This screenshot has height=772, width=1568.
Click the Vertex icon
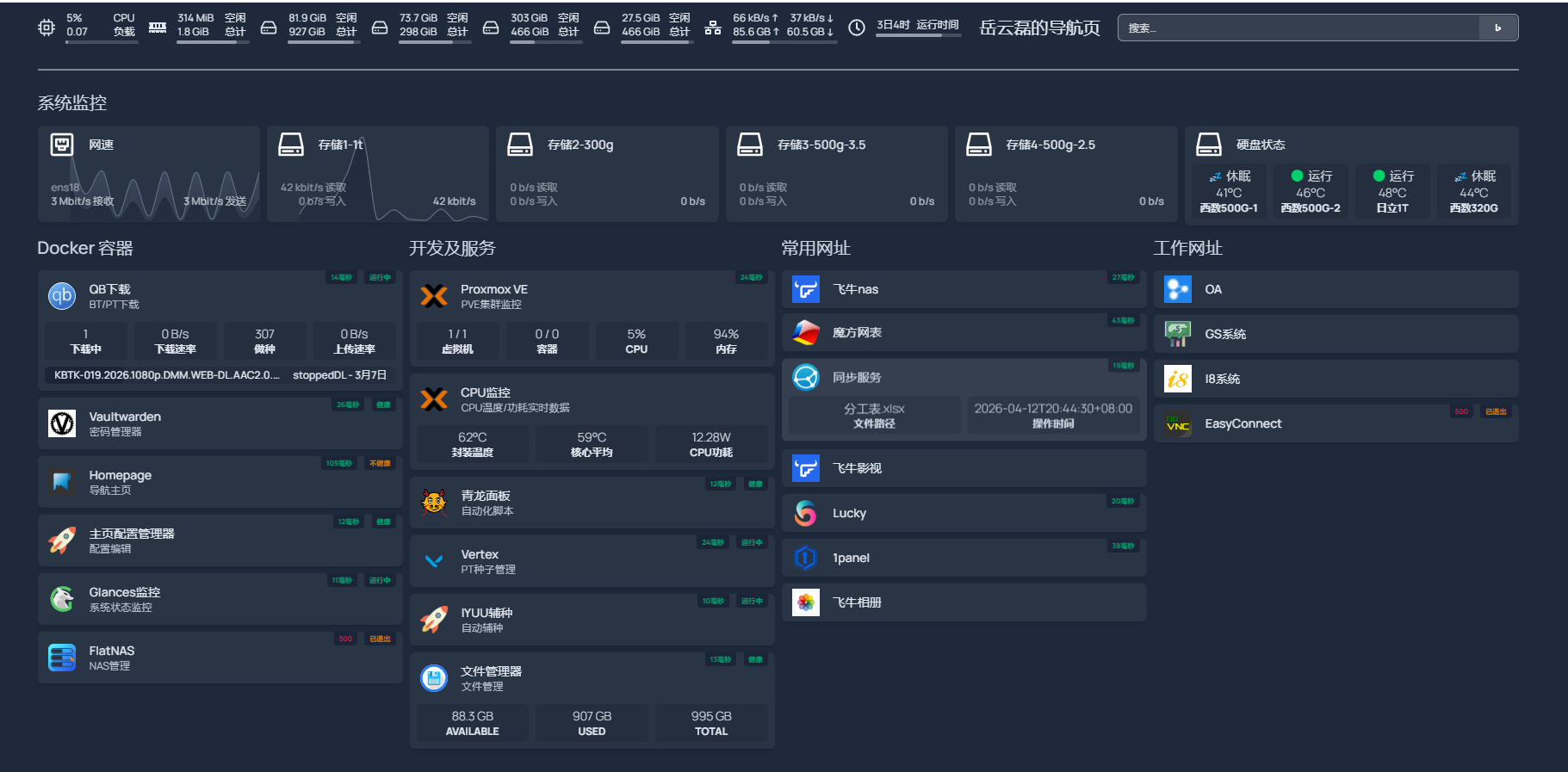point(434,561)
